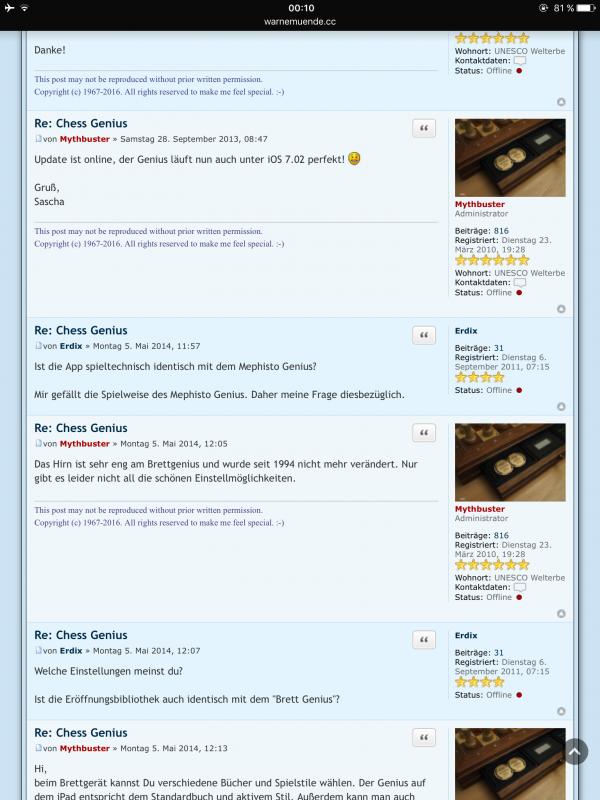The width and height of the screenshot is (600, 800).
Task: Open contact details icon in first Mythbuster profile
Action: click(x=519, y=283)
